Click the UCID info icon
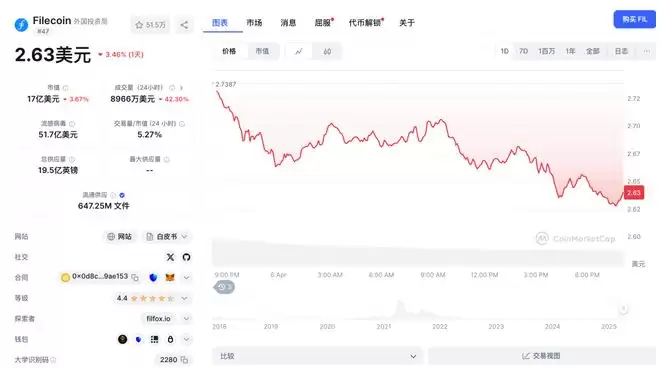The image size is (660, 368). (53, 360)
